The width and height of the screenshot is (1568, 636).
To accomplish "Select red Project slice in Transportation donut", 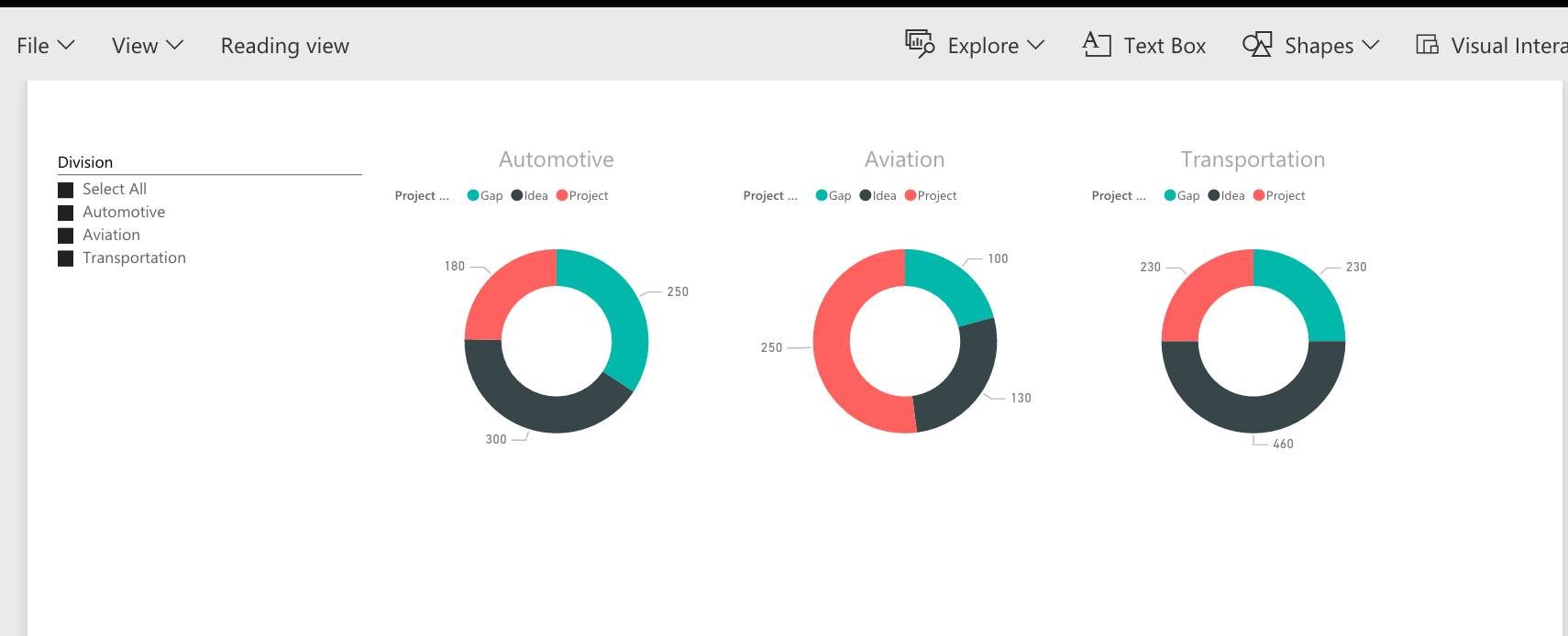I will pos(1202,290).
